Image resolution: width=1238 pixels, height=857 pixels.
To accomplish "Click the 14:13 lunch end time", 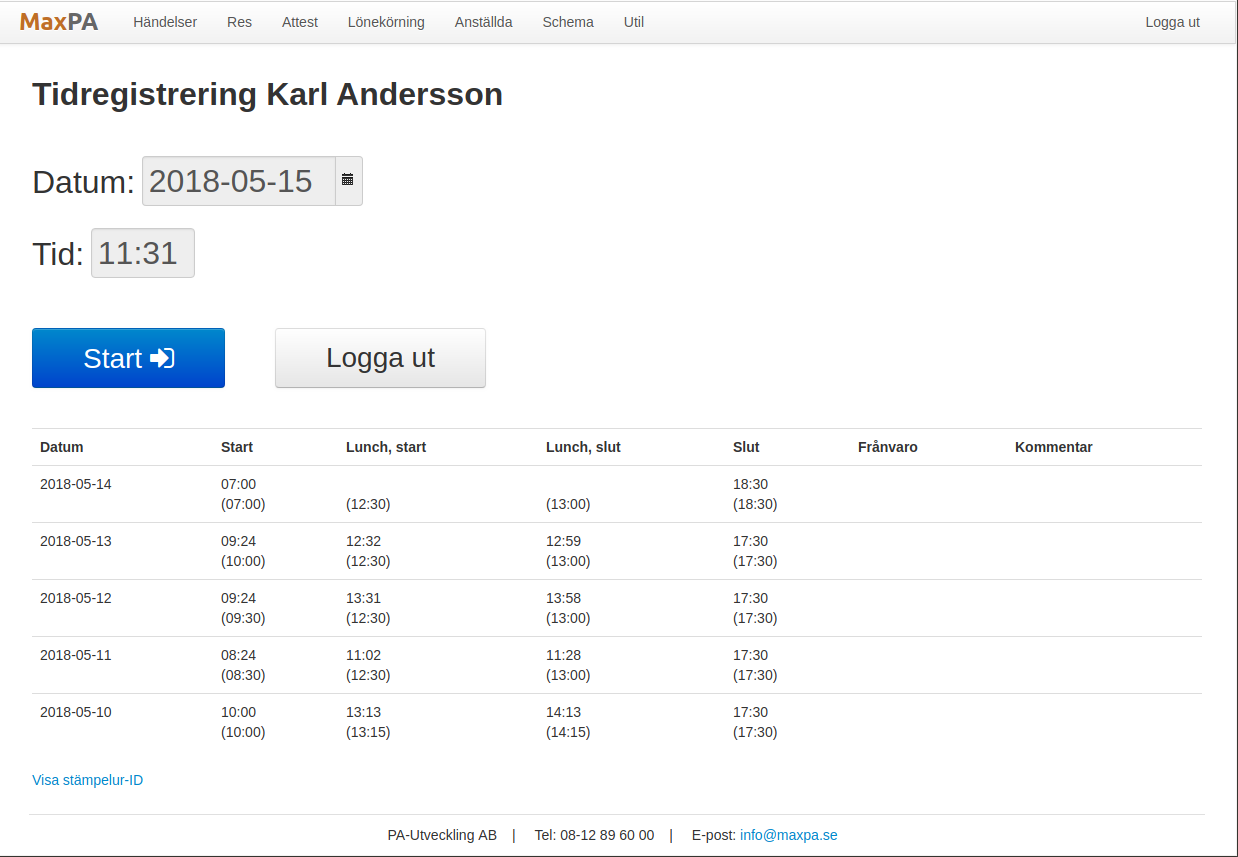I will (563, 712).
